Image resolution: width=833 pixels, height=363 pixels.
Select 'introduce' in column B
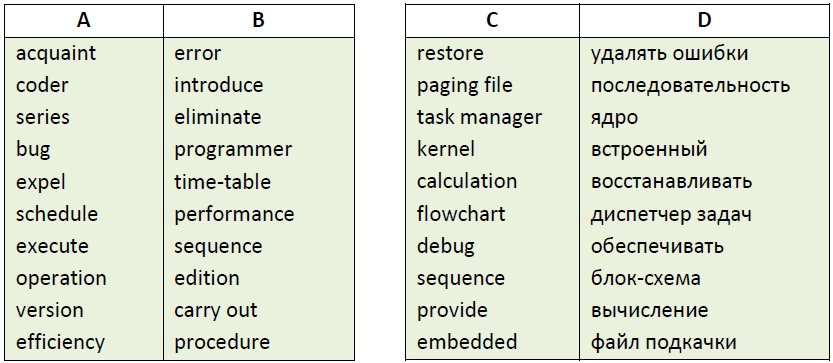click(218, 86)
